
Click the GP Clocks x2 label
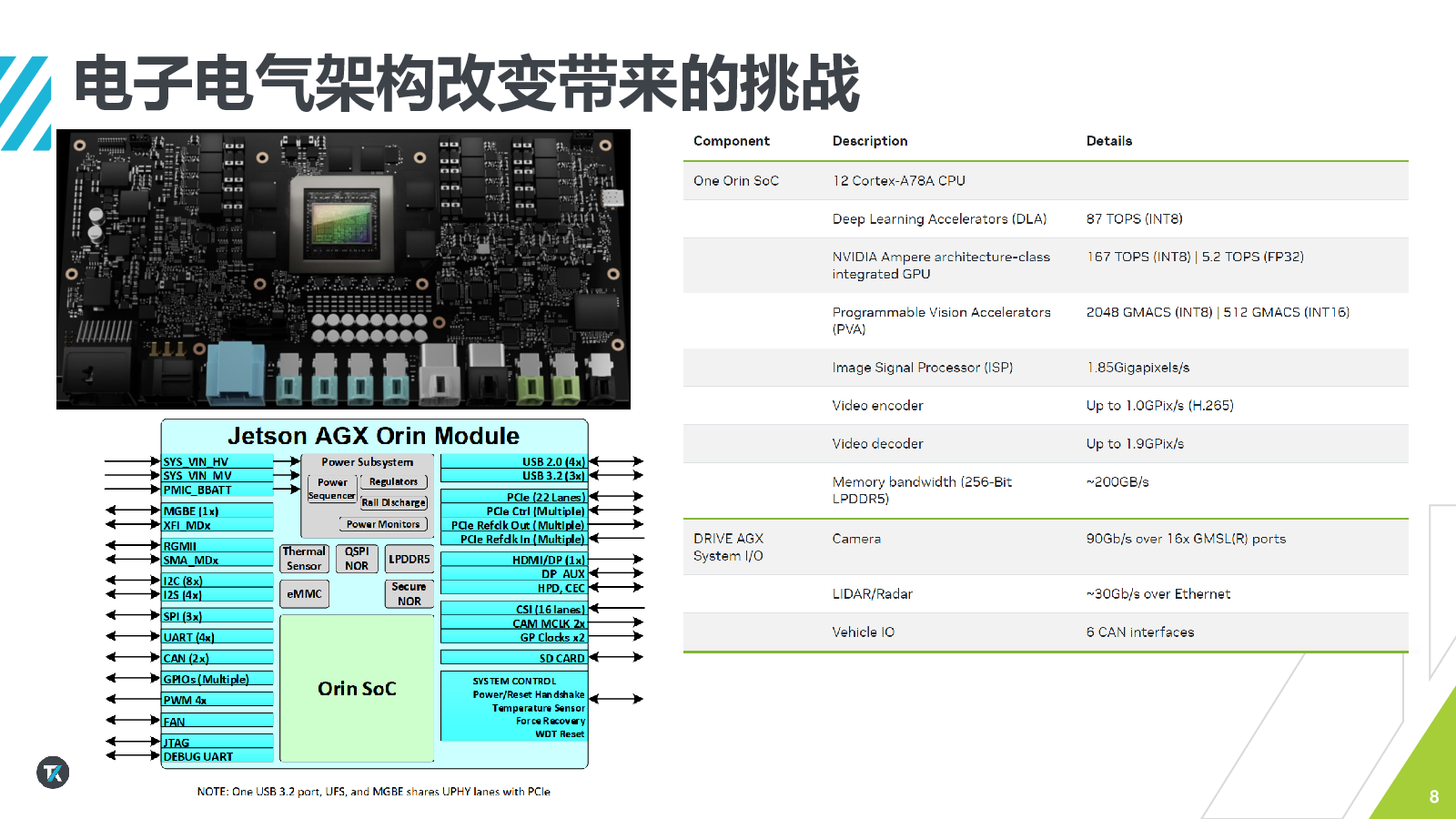pyautogui.click(x=552, y=637)
